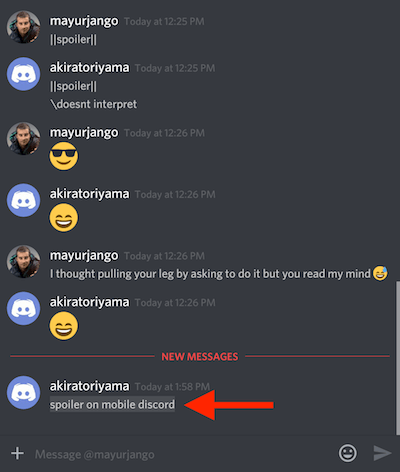Open the mayurjango username at 12:25 PM
Viewport: 400px width, 472px height.
(84, 21)
